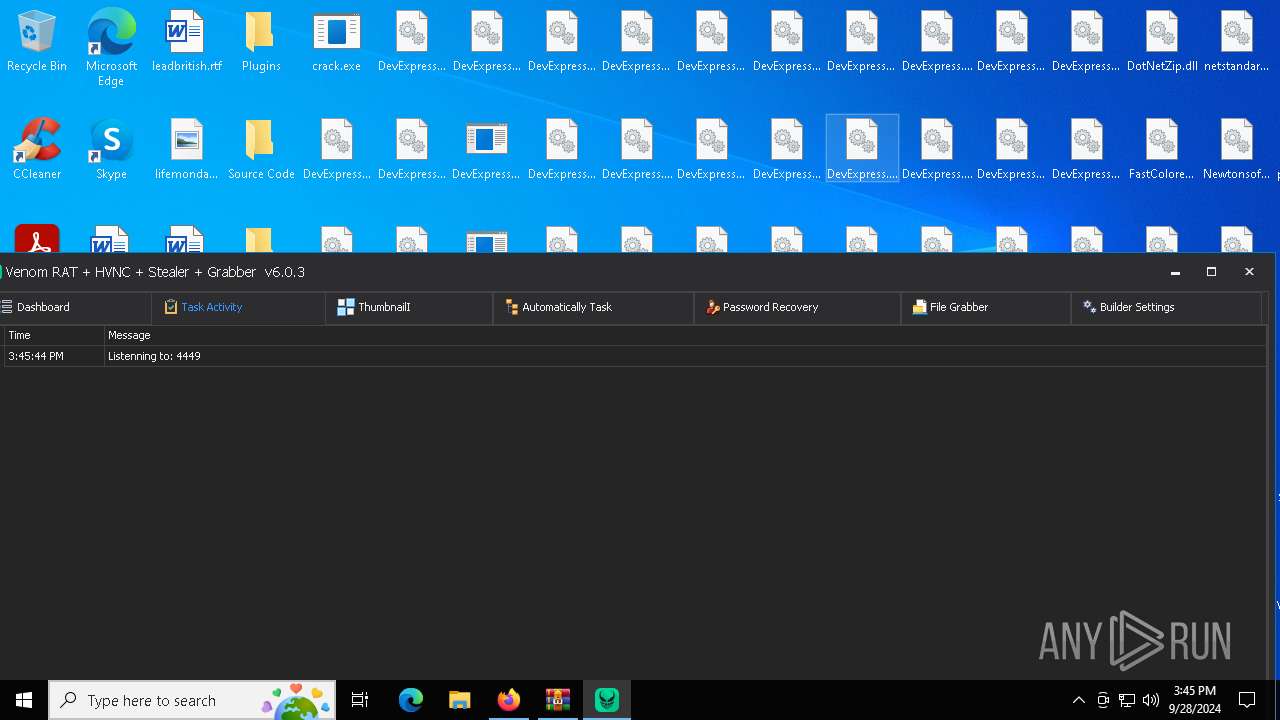Screen dimensions: 1280x720
Task: Open the network tray icon
Action: point(1127,700)
